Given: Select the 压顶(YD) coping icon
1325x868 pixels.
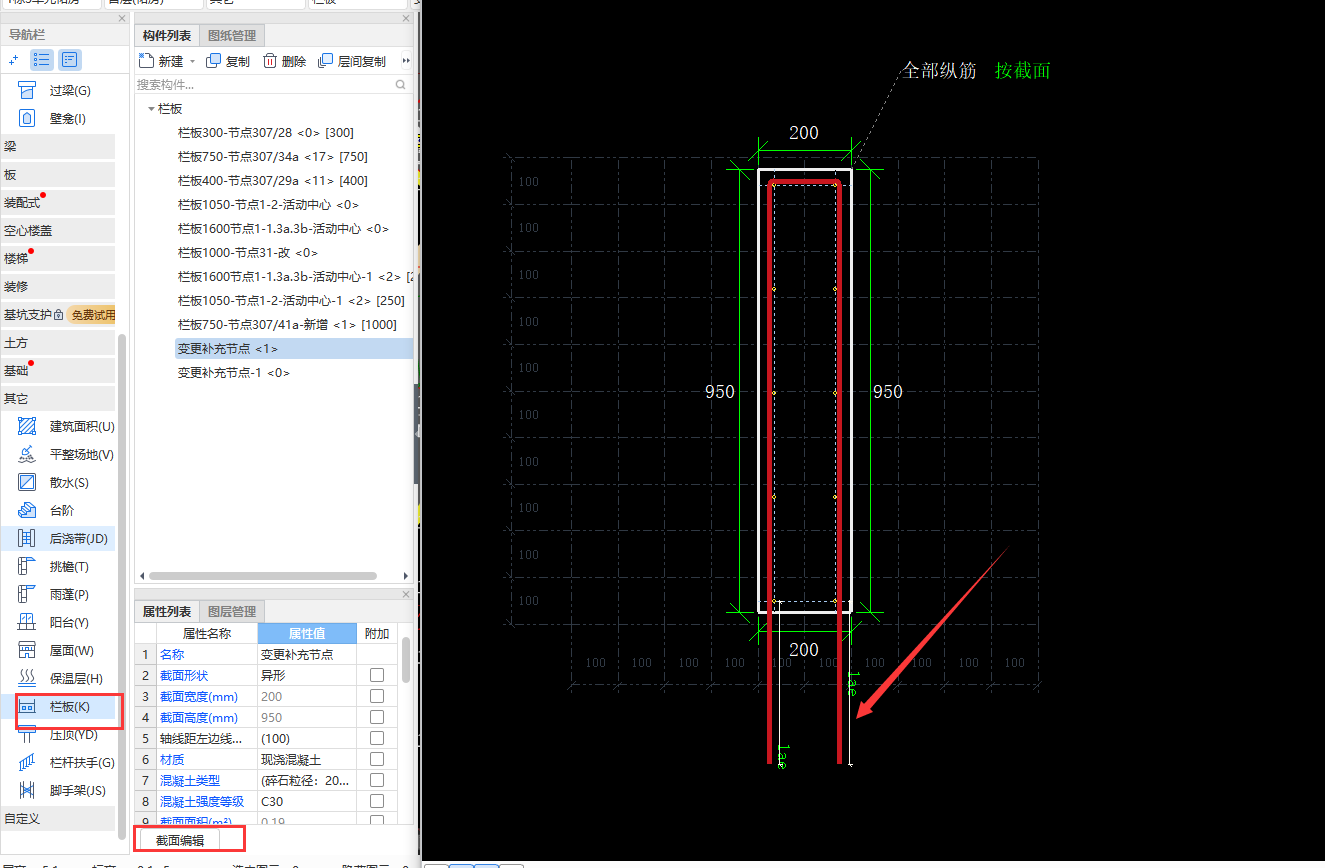Looking at the screenshot, I should [x=28, y=735].
